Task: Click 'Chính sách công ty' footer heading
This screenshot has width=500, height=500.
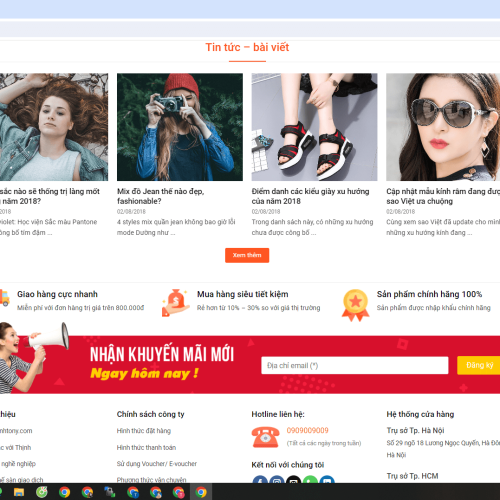Action: click(150, 414)
